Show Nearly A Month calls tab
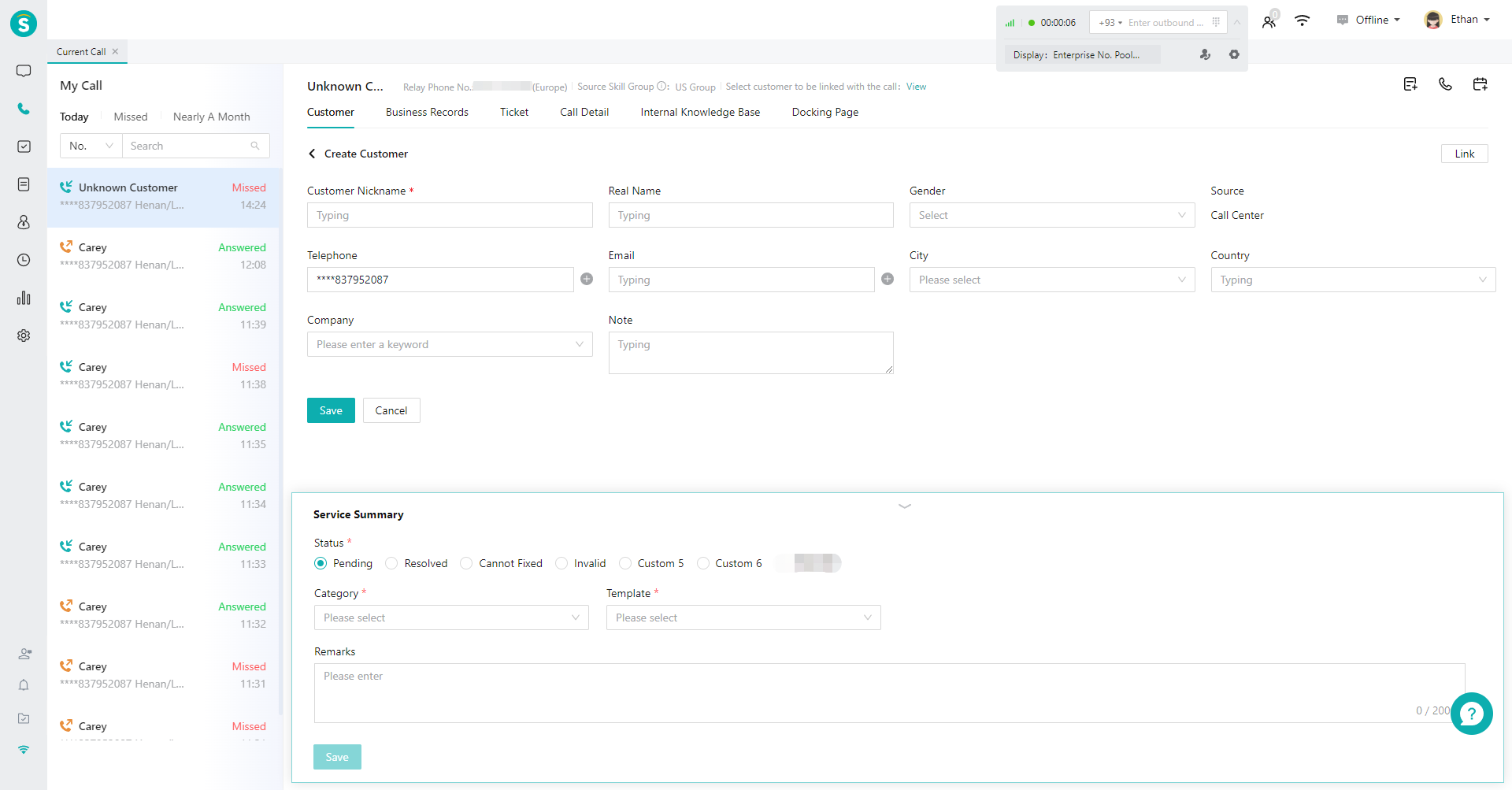 (212, 117)
